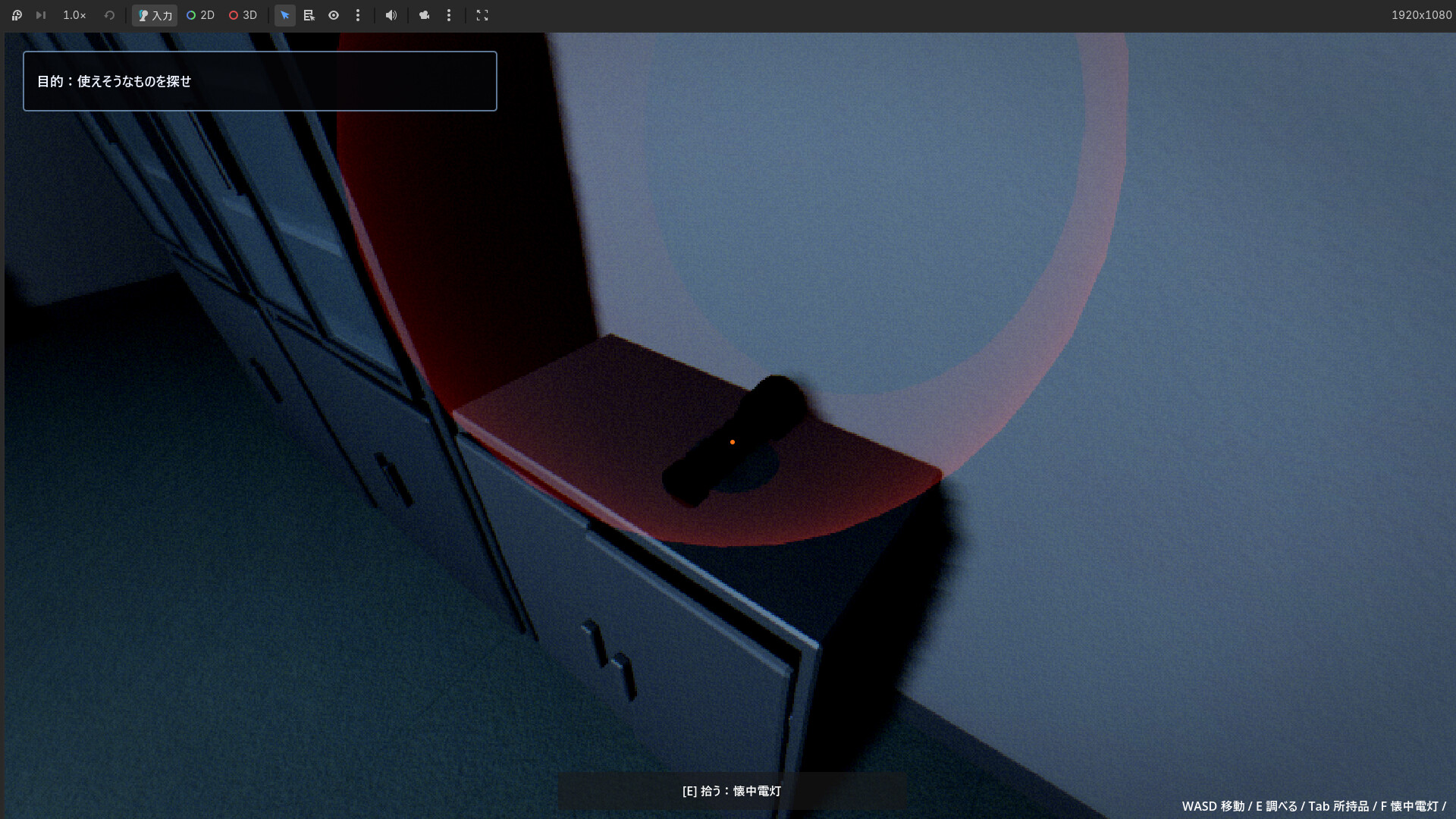Click the 目的 objective text box
The height and width of the screenshot is (819, 1456).
(x=260, y=81)
